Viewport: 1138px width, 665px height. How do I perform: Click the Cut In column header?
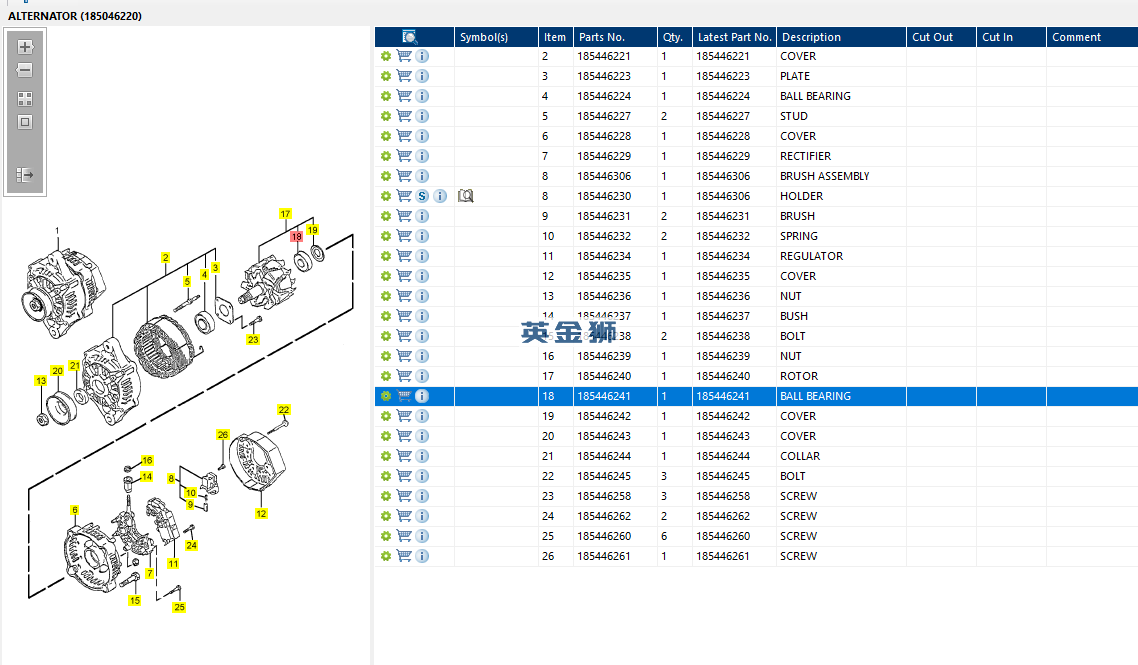1011,37
